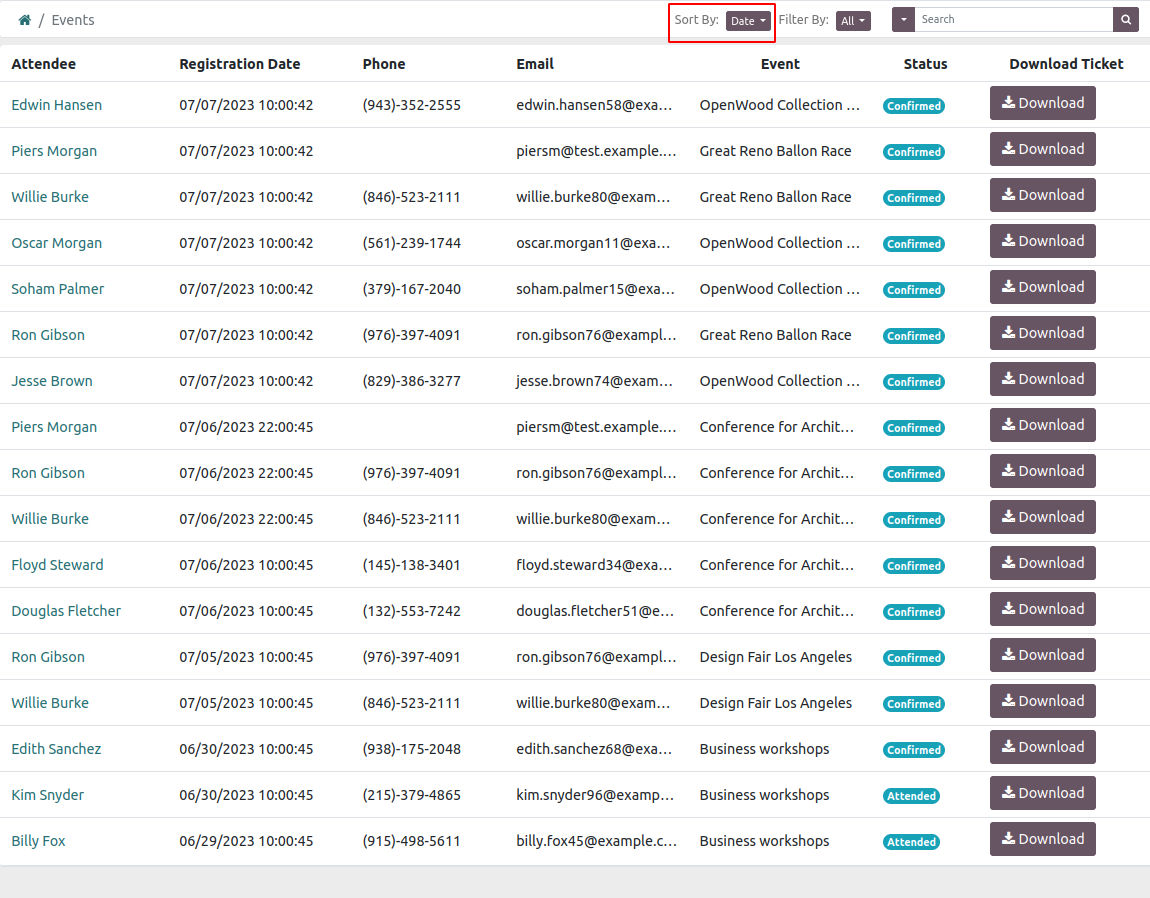Open Willie Burke's 07/06/2023 Conference registration
1150x898 pixels.
point(50,519)
